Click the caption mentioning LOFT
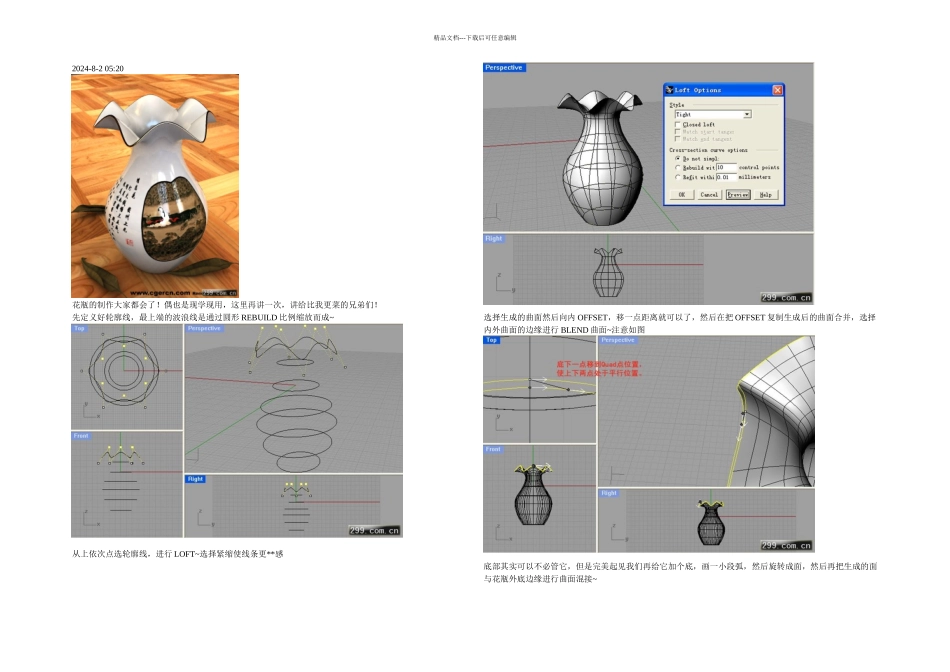 (178, 553)
